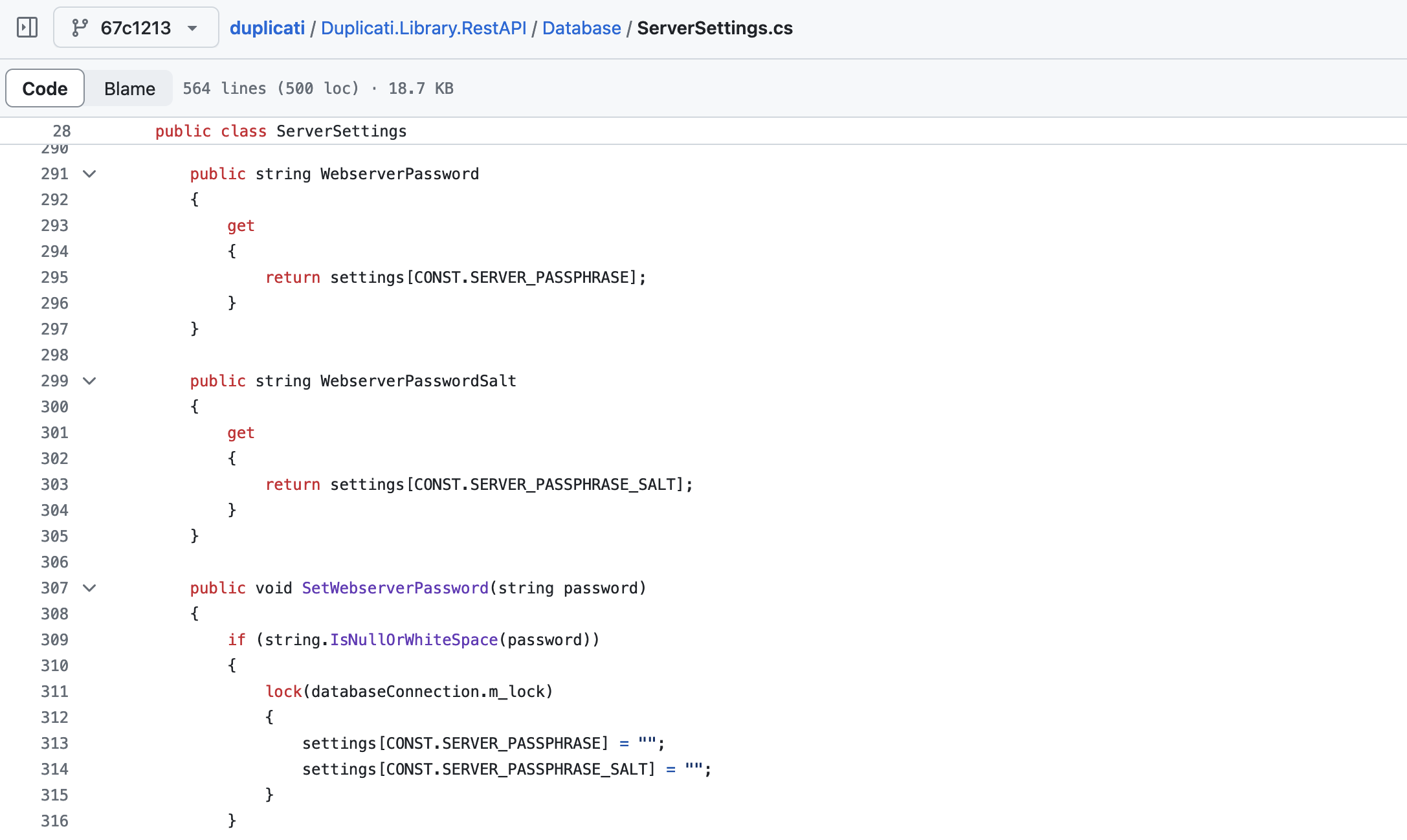
Task: Click the ServerSettings class name in sticky header
Action: click(342, 131)
